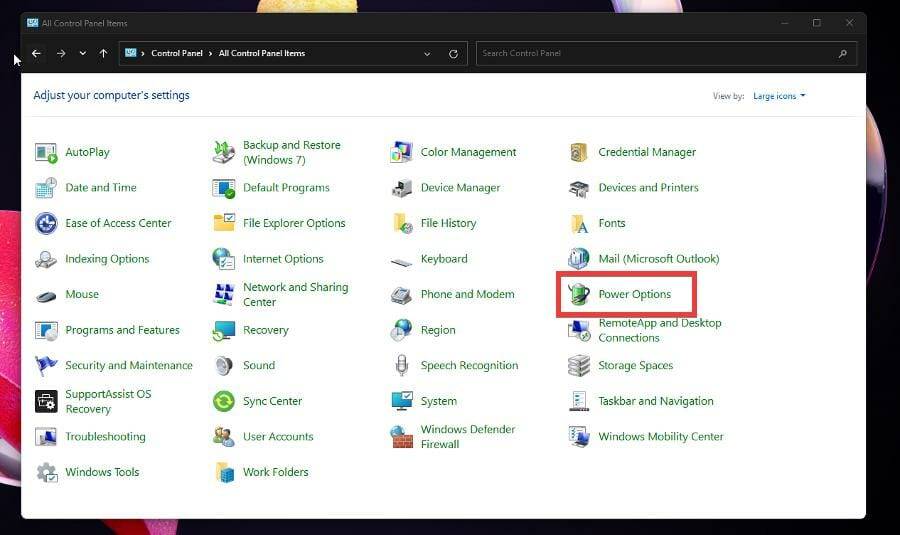
Task: Select All Control Panel Items breadcrumb
Action: click(262, 54)
